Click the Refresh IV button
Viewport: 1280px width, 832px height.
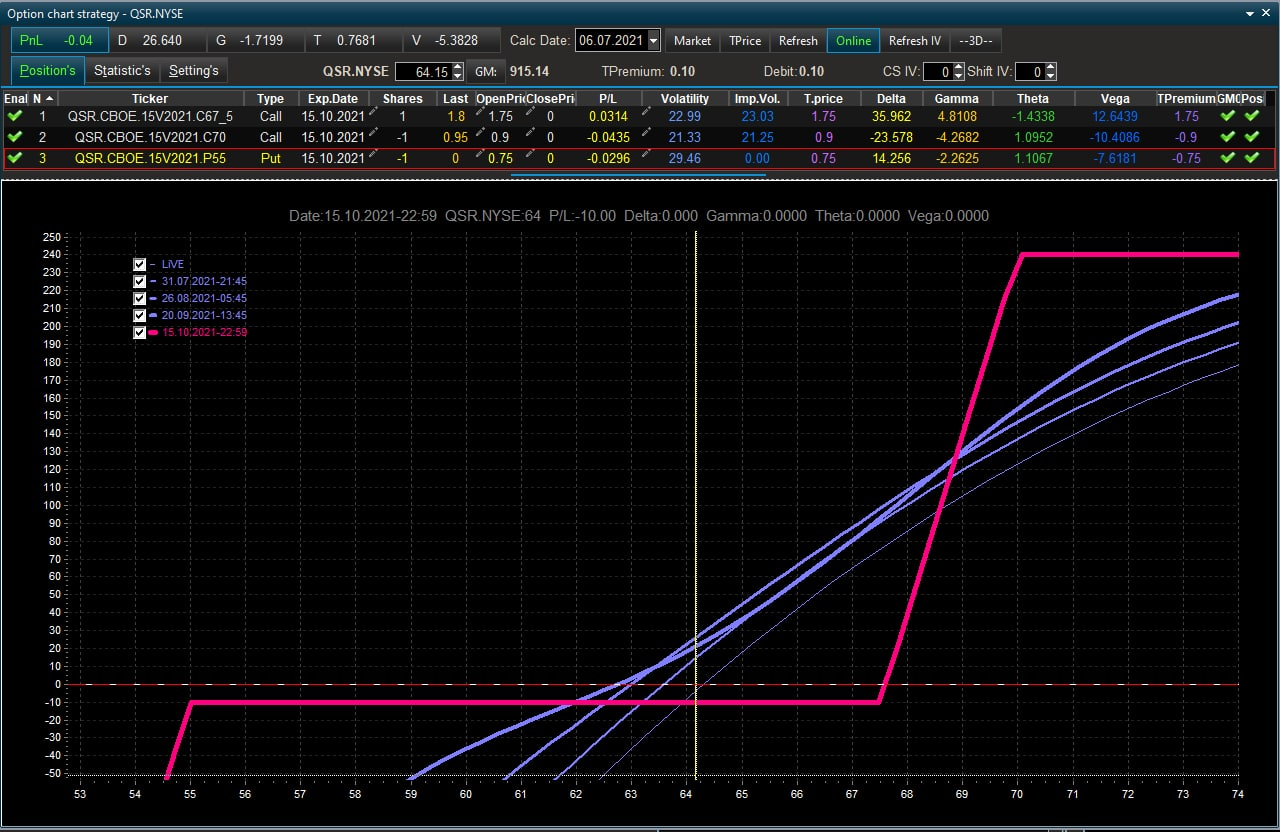pos(915,41)
